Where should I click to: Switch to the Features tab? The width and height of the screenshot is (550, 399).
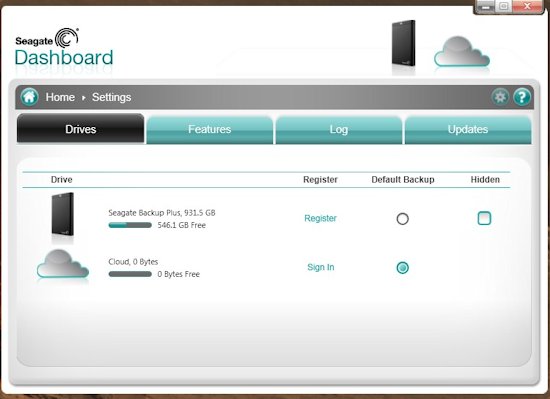(x=209, y=129)
